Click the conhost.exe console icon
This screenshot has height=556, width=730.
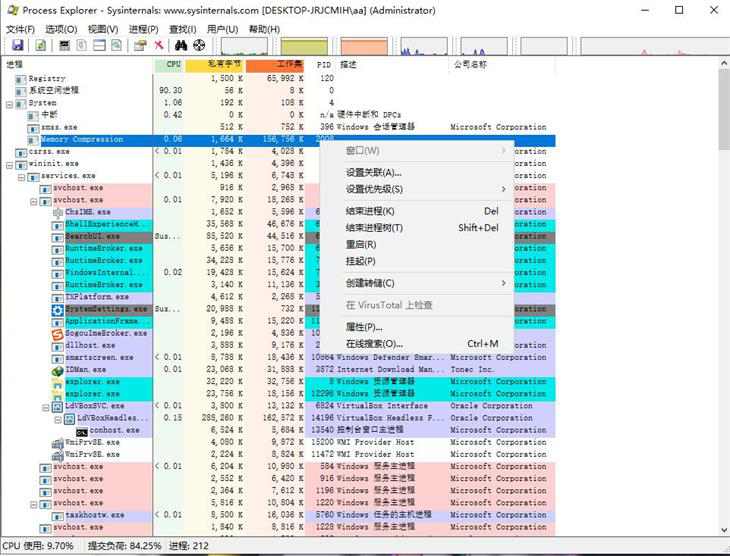click(x=82, y=431)
